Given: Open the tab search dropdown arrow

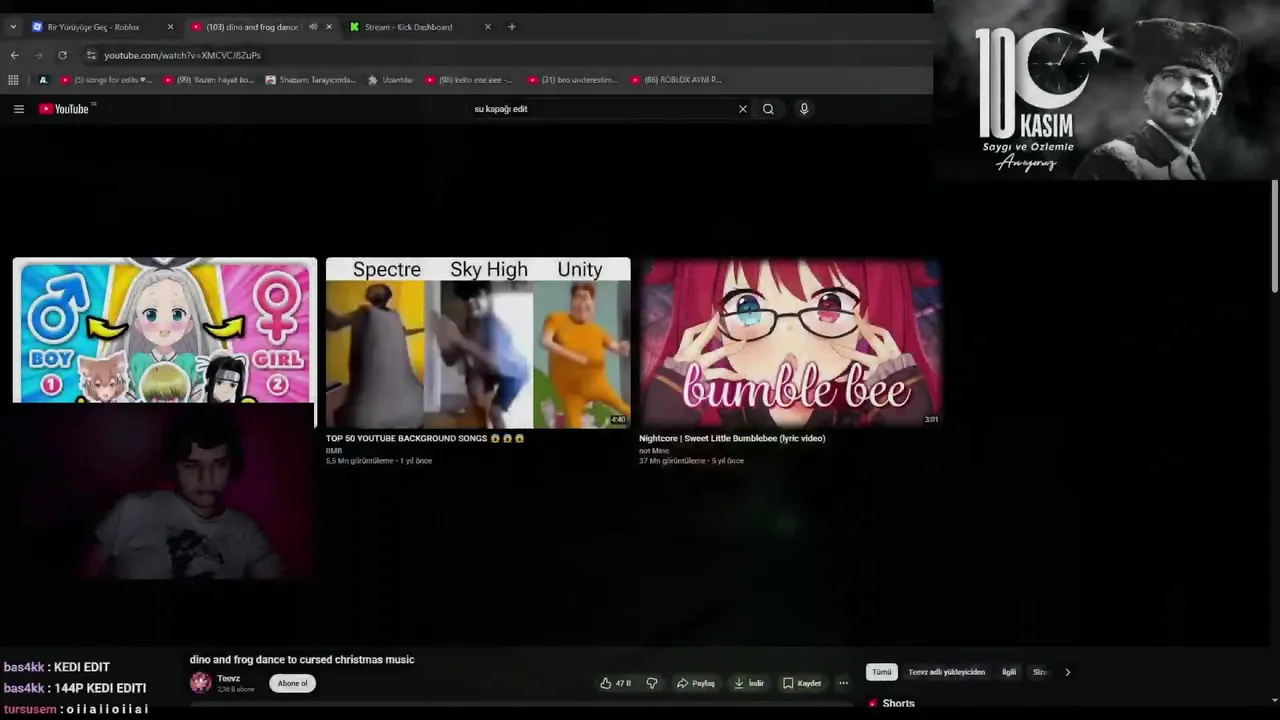Looking at the screenshot, I should point(12,27).
